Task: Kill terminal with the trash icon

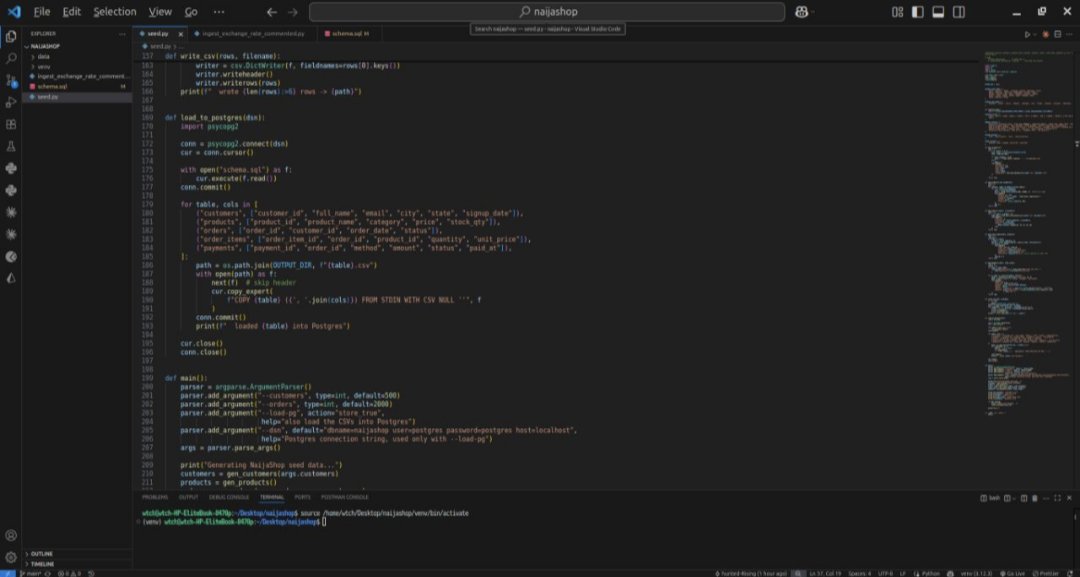Action: click(1035, 498)
